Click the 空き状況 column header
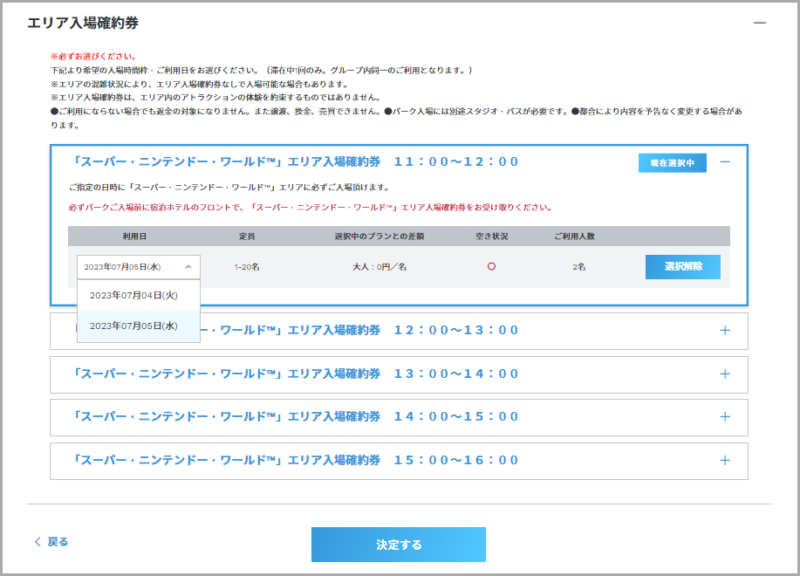Screen dimensions: 800x576 492,236
